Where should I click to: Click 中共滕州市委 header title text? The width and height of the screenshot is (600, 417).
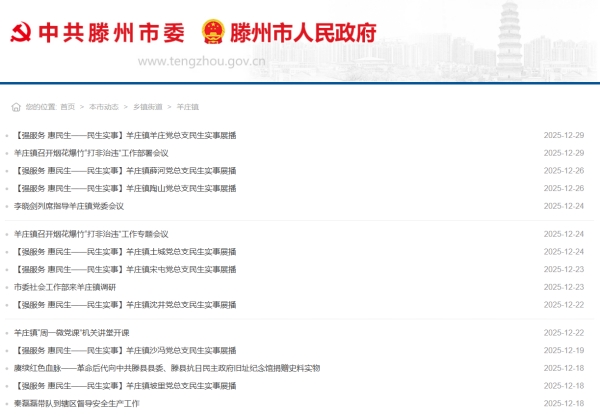point(111,32)
